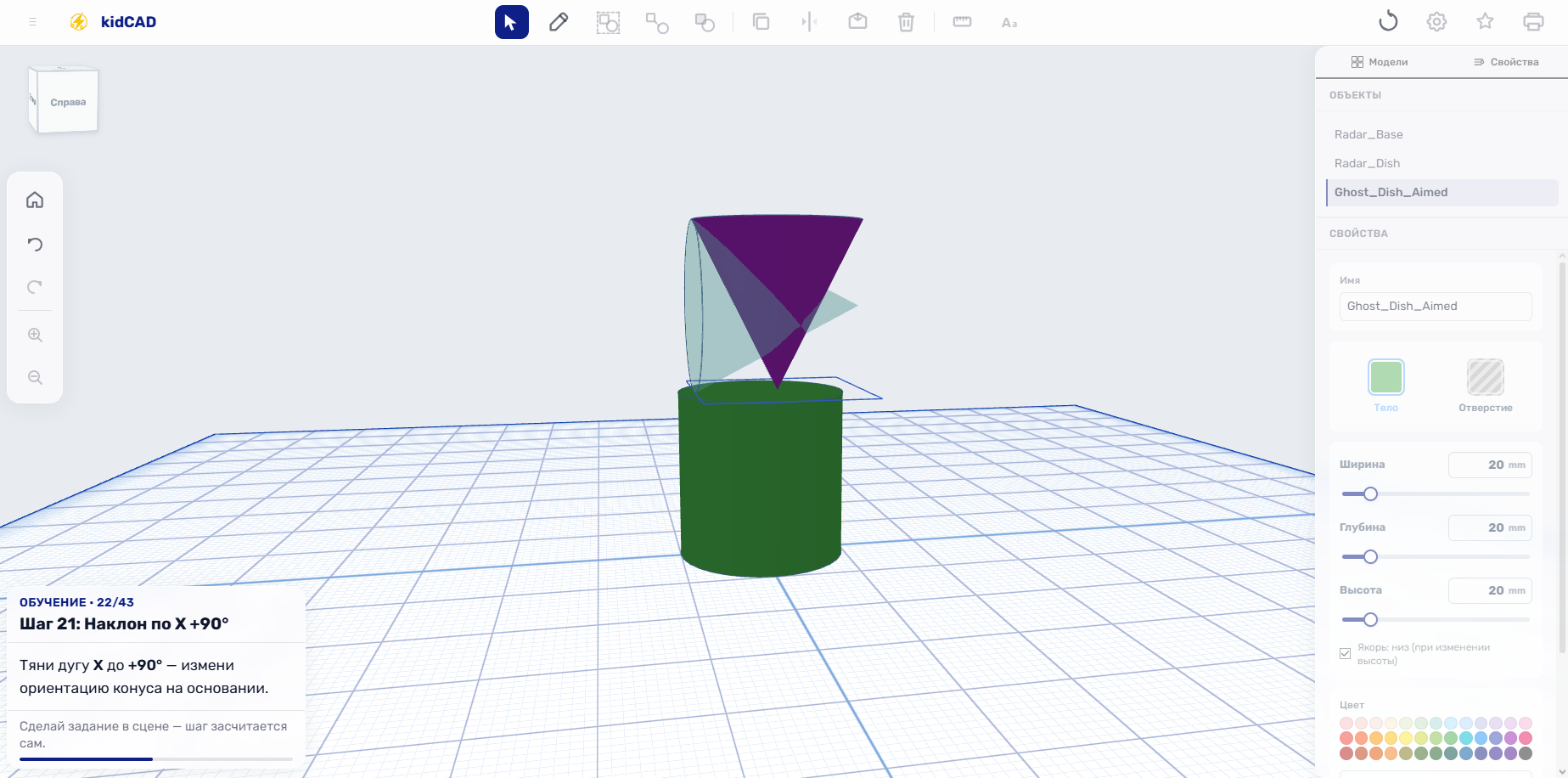1568x778 pixels.
Task: Click the mirror flip tool
Action: tap(809, 22)
